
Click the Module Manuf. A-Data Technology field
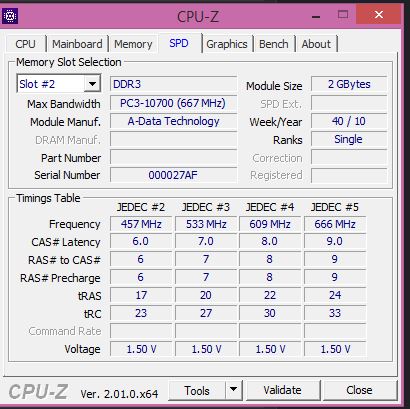(173, 121)
